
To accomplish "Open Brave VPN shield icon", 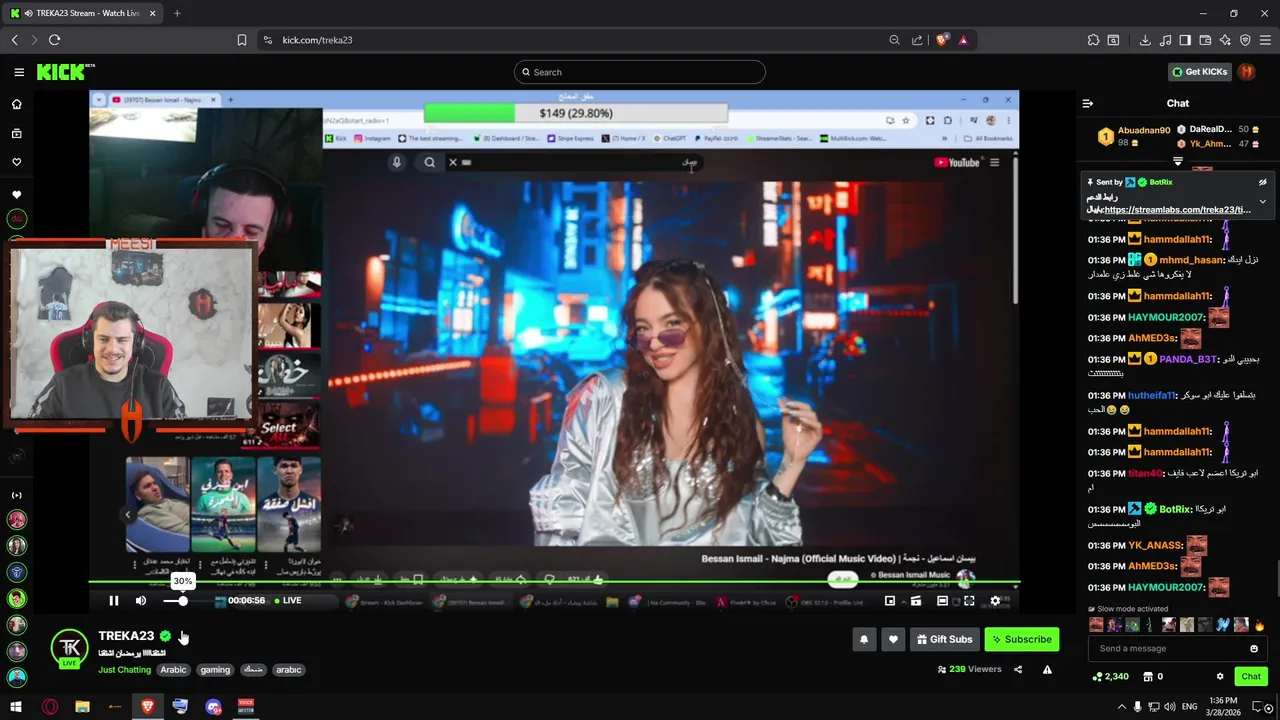I will [1245, 40].
